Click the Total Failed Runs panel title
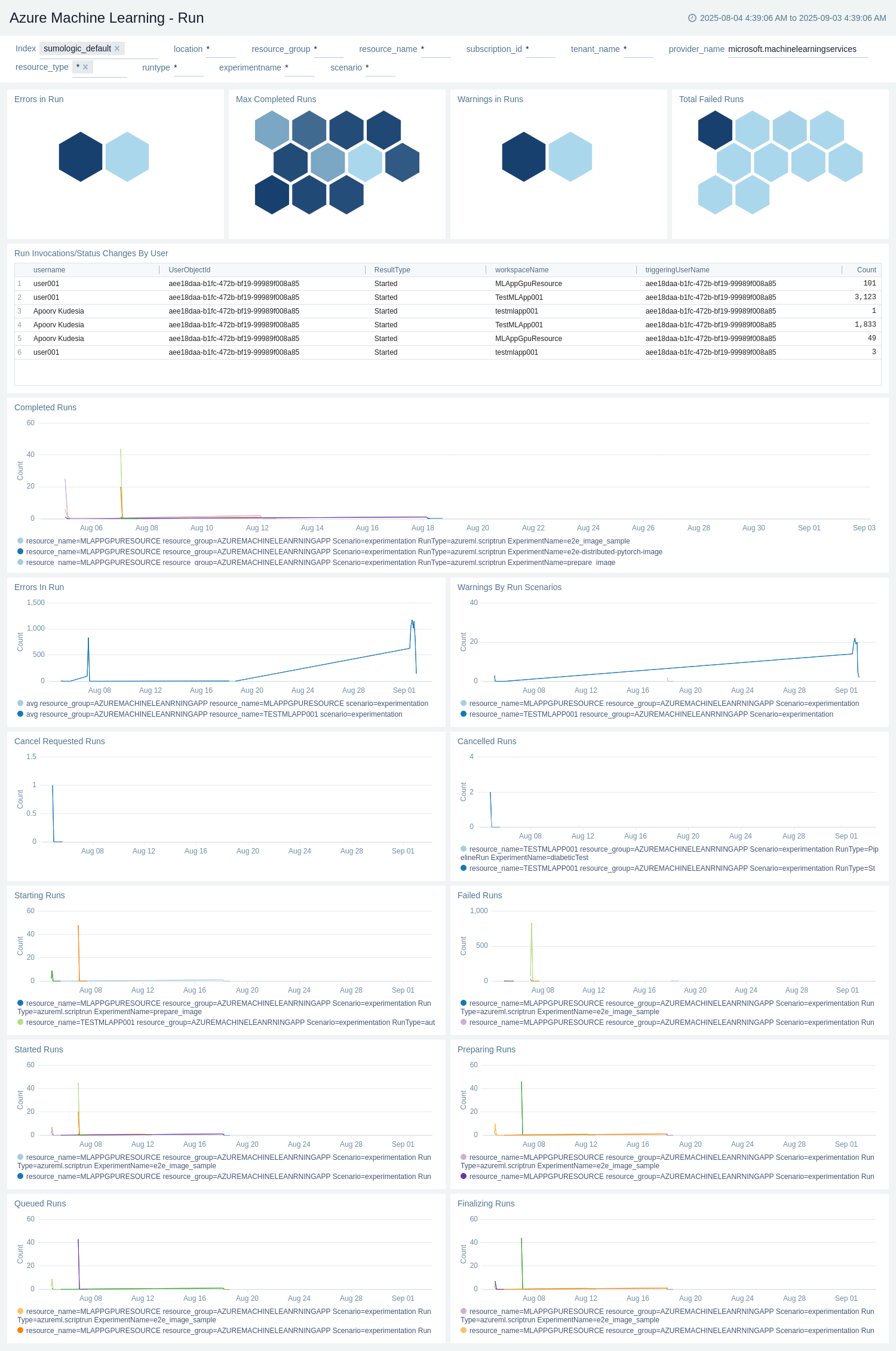The height and width of the screenshot is (1351, 896). (x=711, y=99)
